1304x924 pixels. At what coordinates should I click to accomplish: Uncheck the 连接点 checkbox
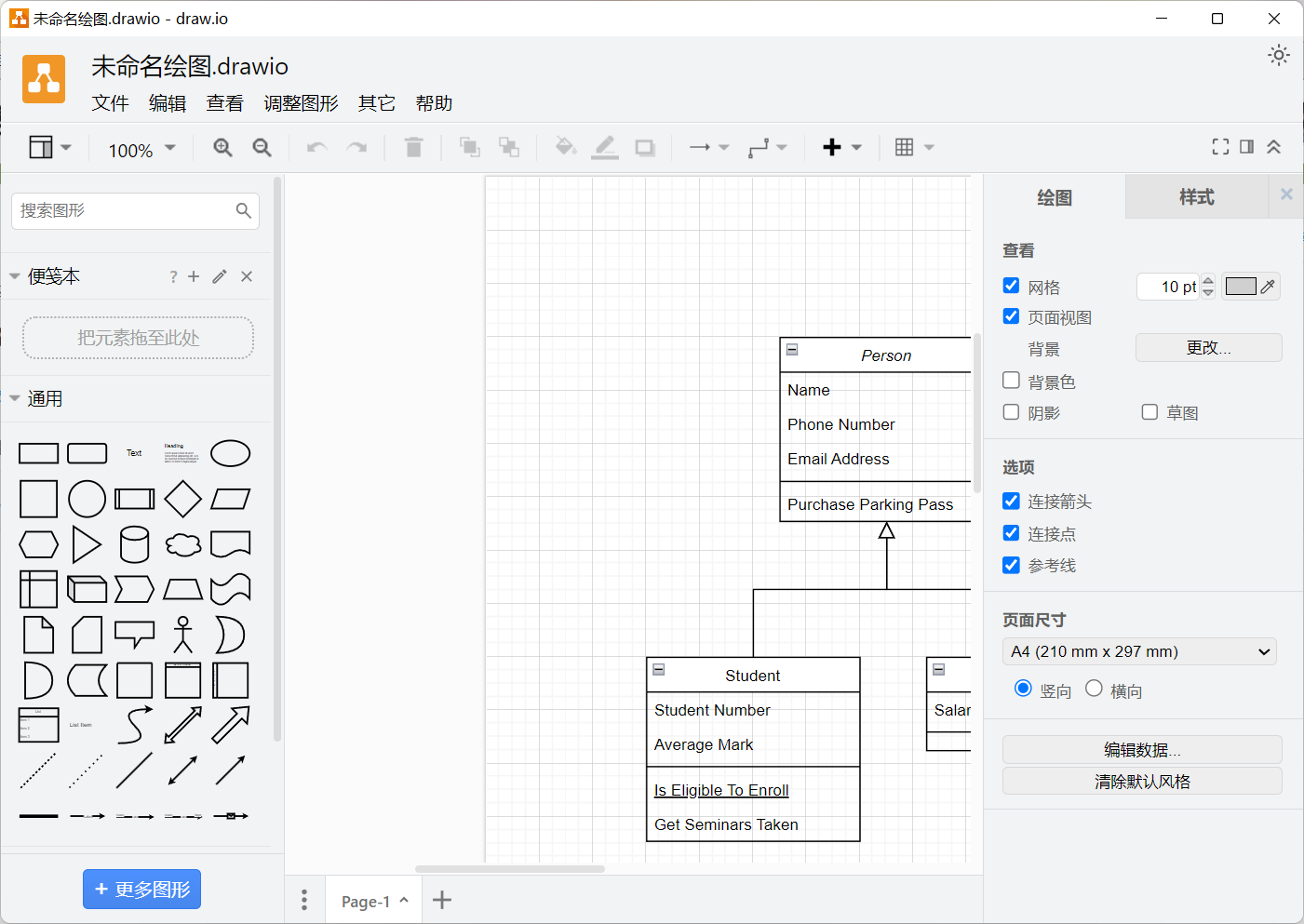pos(1011,532)
